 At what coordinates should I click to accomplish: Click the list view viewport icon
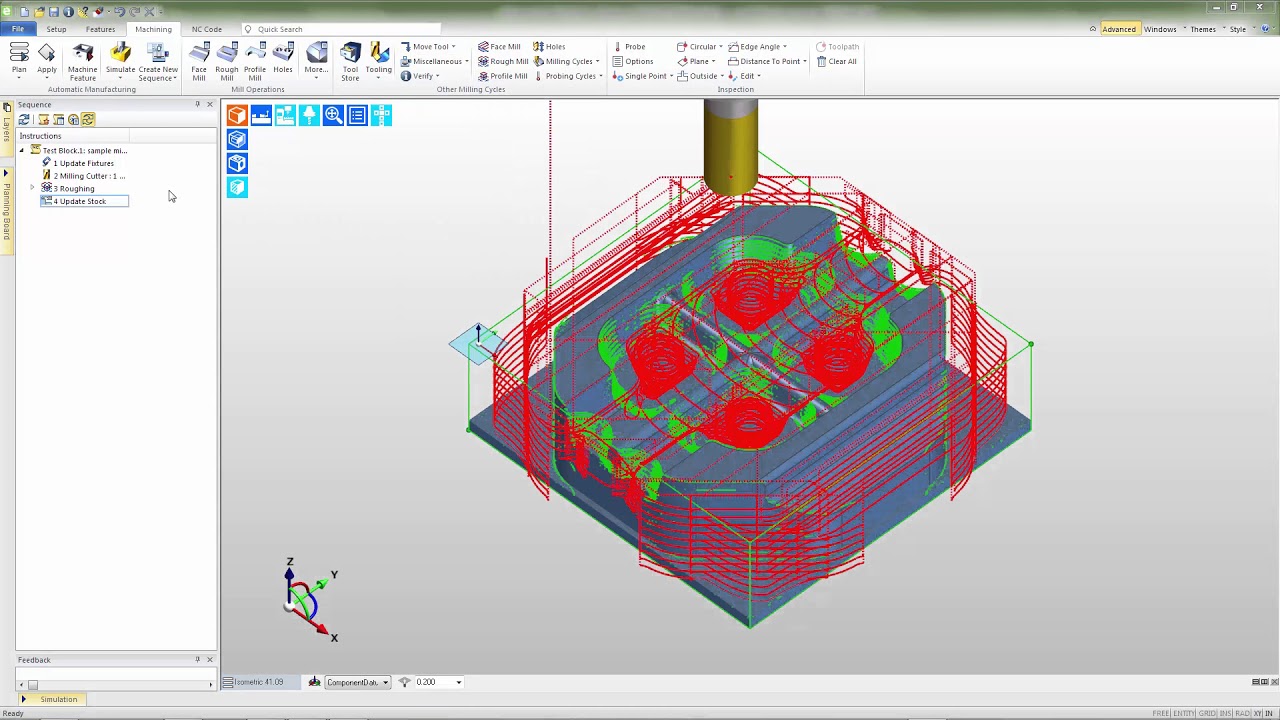pyautogui.click(x=357, y=115)
